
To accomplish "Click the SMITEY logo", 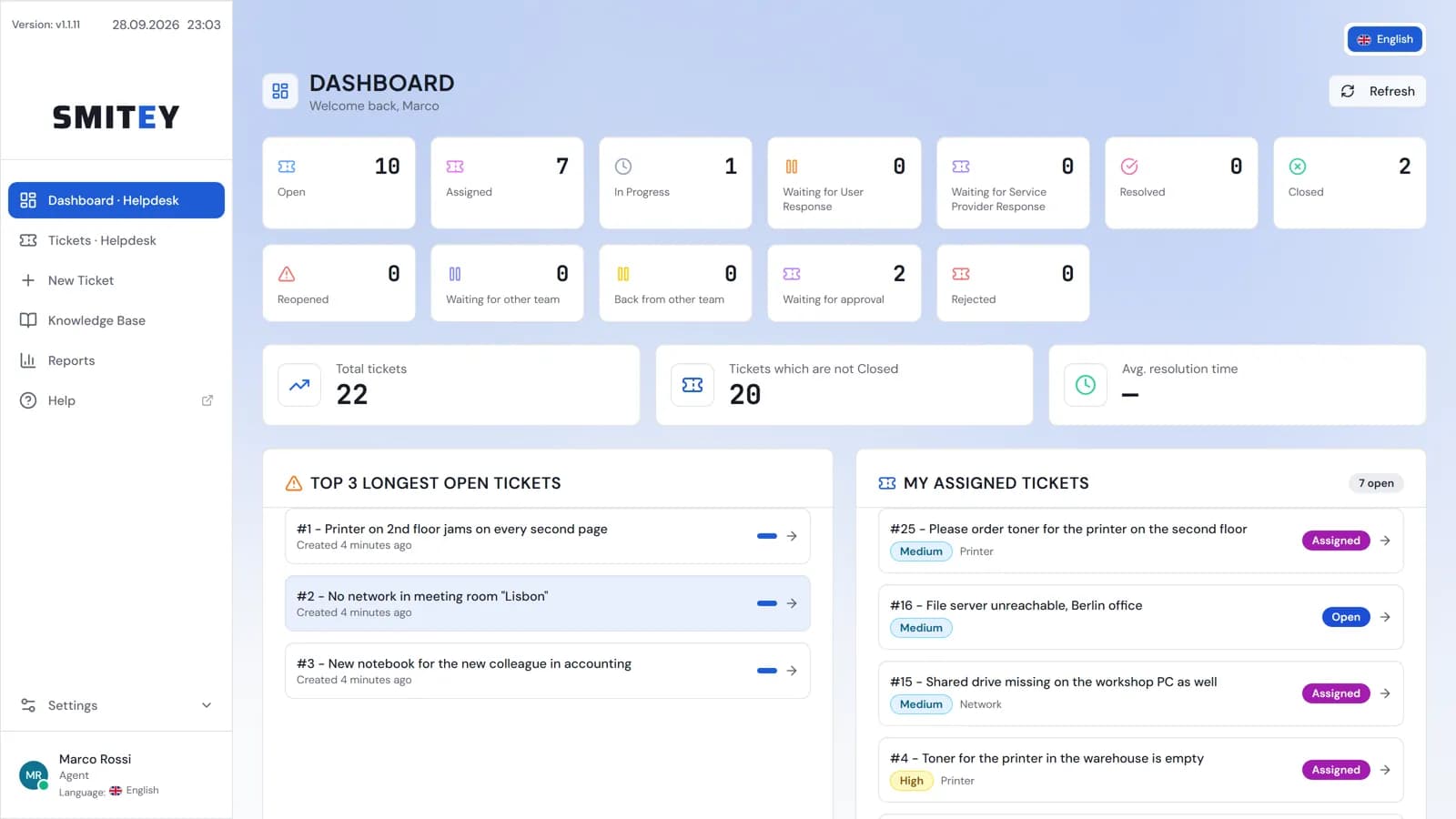I will (x=116, y=116).
